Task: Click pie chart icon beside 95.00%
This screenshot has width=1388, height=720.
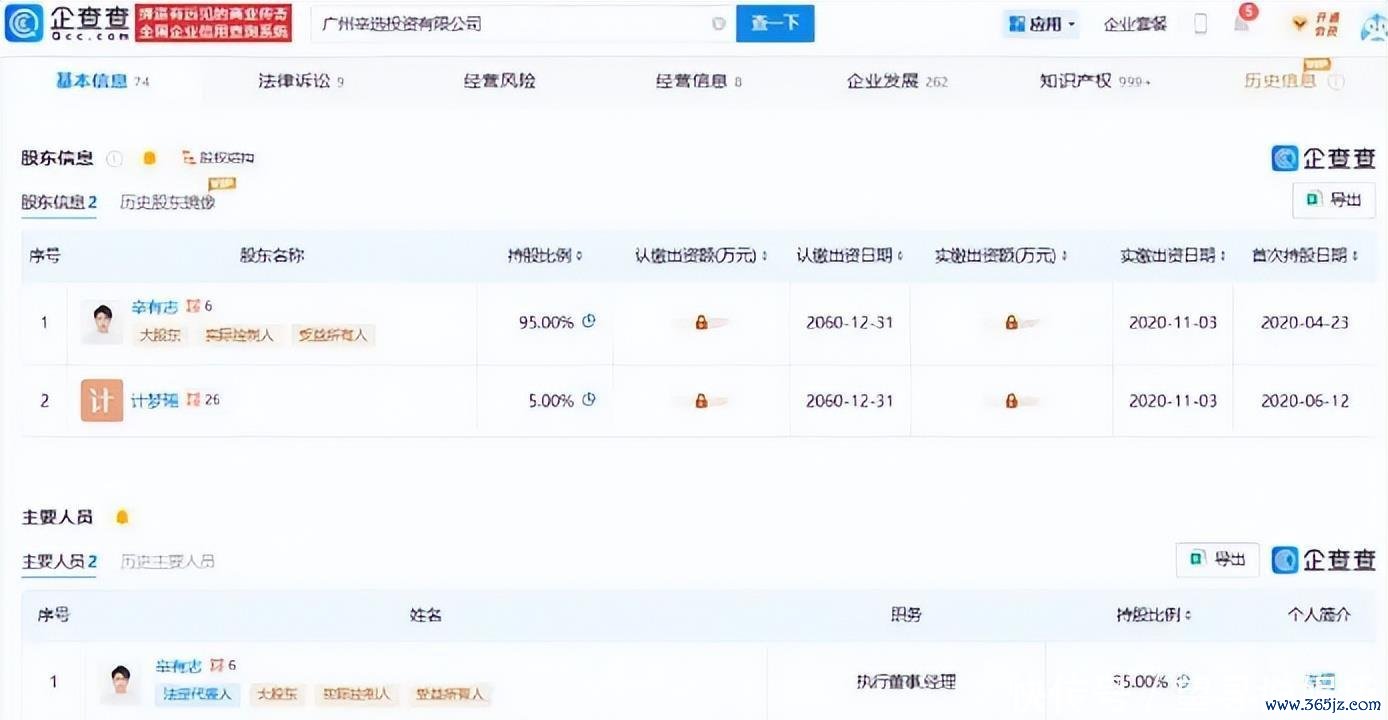Action: (x=589, y=322)
